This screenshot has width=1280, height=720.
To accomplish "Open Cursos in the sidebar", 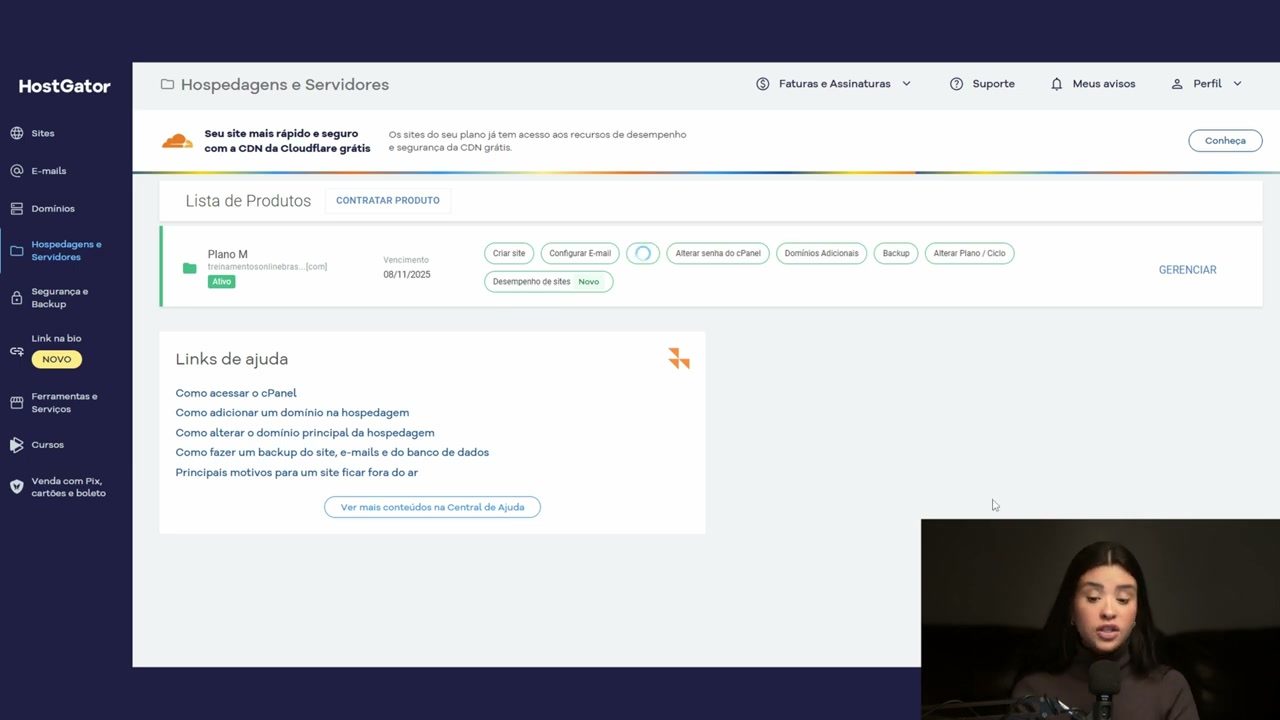I will (47, 445).
